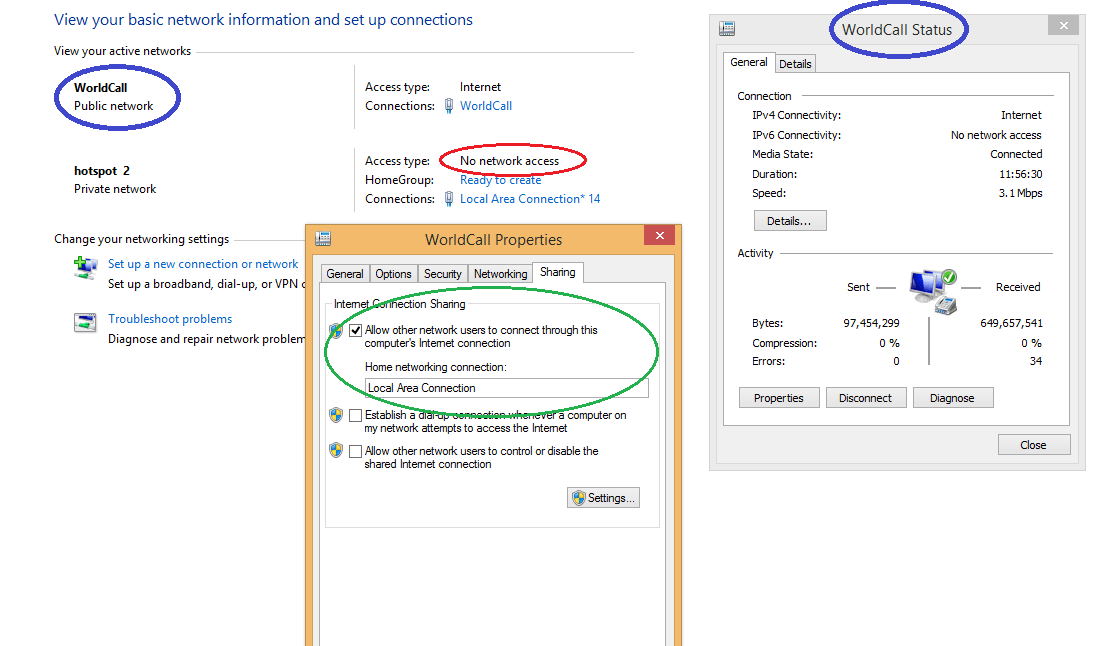The height and width of the screenshot is (646, 1120).
Task: Click the hotspot 2 network name
Action: [x=102, y=171]
